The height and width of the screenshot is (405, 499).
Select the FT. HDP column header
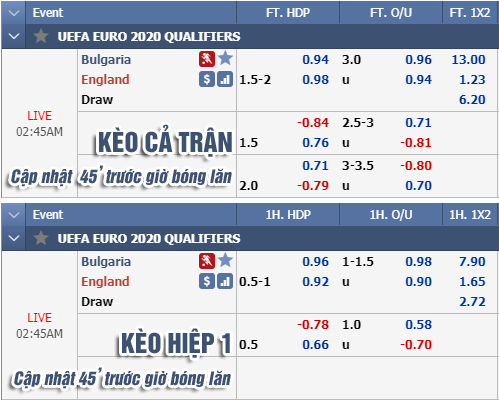[x=288, y=13]
